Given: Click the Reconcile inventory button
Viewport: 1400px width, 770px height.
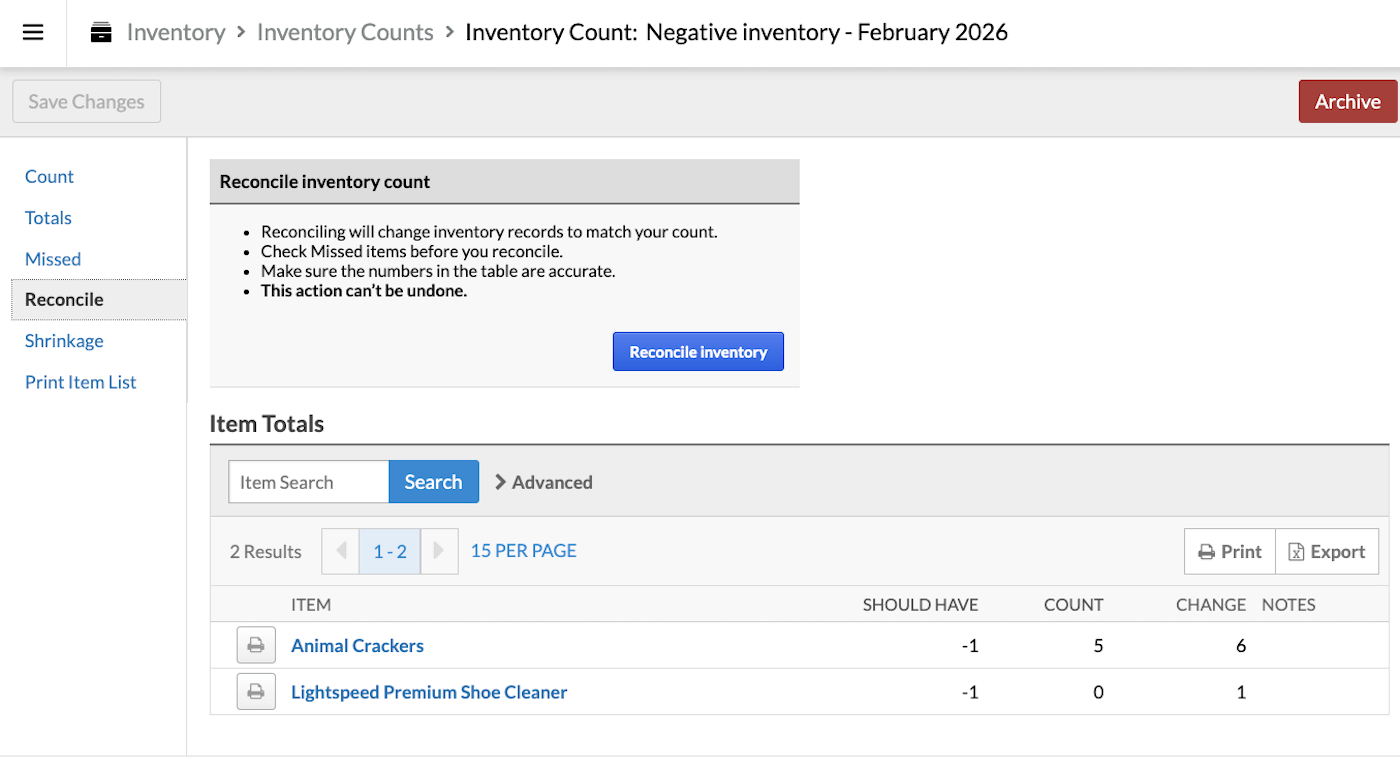Looking at the screenshot, I should (x=698, y=351).
